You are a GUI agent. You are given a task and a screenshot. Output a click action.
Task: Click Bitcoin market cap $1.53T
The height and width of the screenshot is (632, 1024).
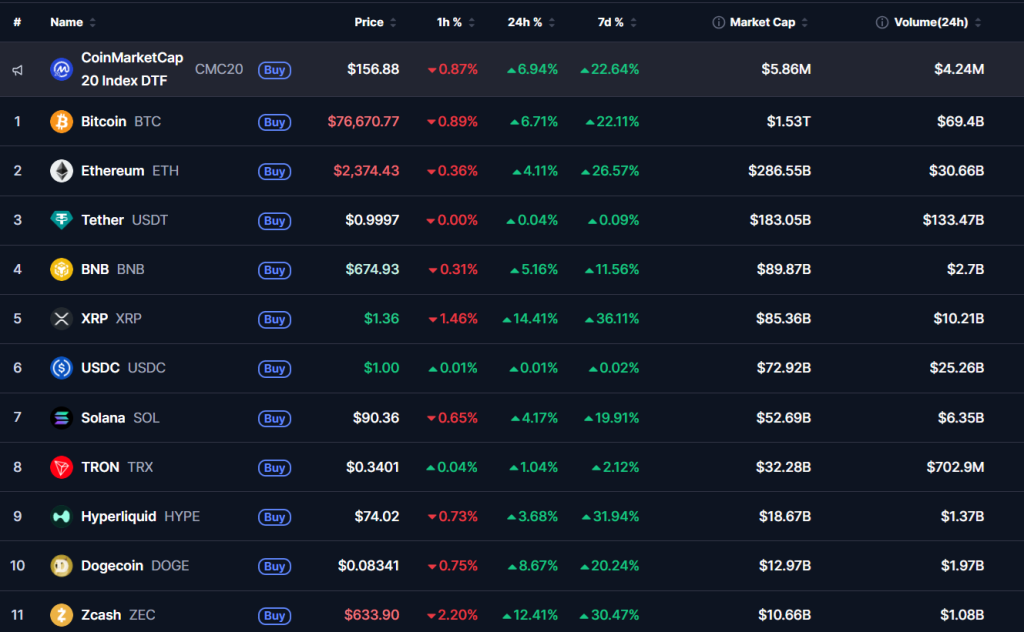pyautogui.click(x=789, y=121)
